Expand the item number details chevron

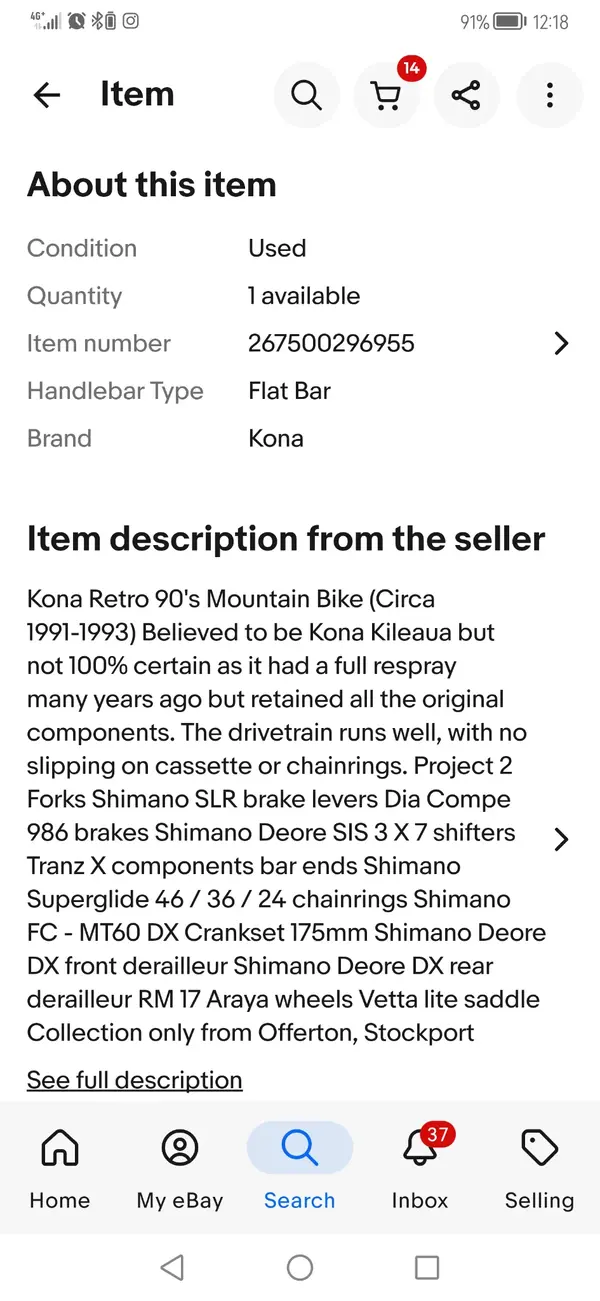[561, 343]
